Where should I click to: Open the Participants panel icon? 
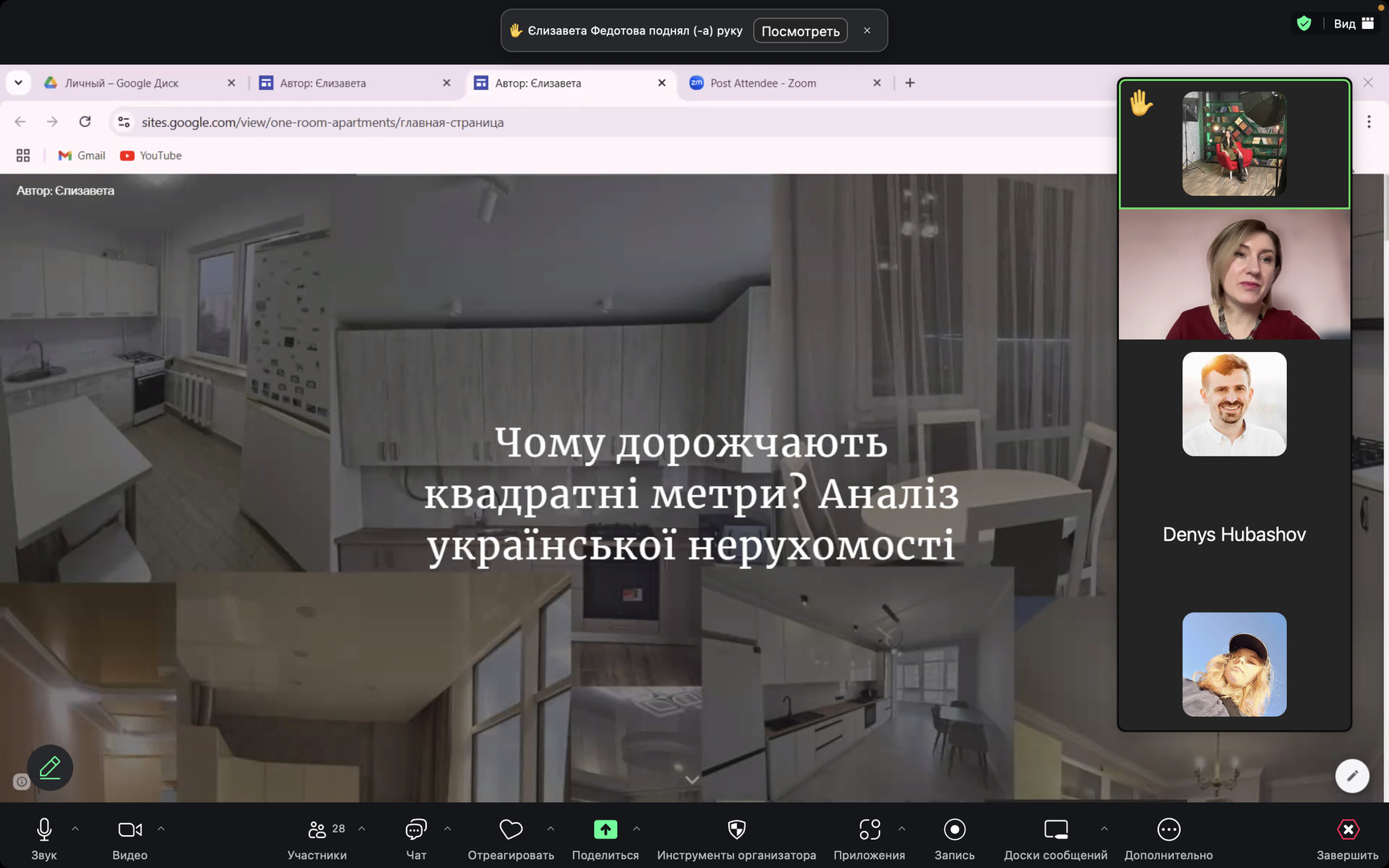pos(318,829)
